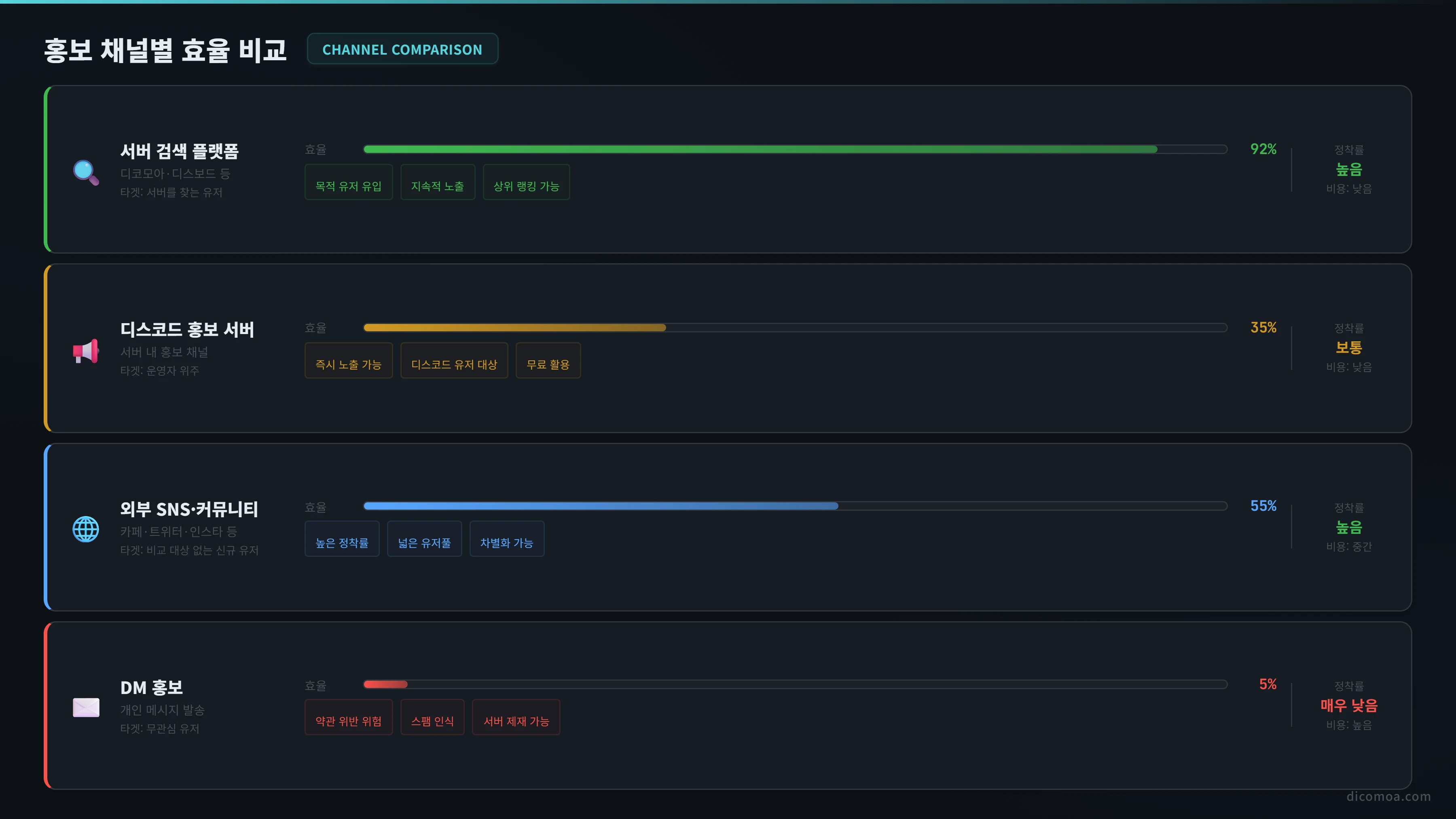Select the 즉시 노출 가능 tag
1456x819 pixels.
(x=349, y=361)
